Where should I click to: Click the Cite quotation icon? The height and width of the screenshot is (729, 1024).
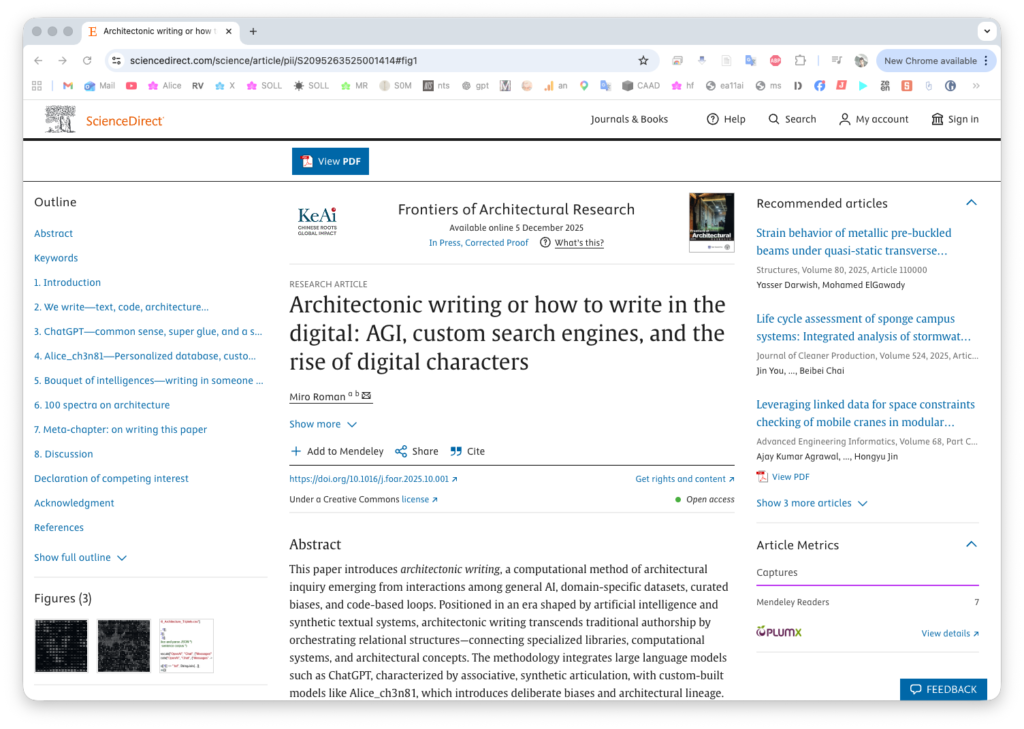coord(456,451)
